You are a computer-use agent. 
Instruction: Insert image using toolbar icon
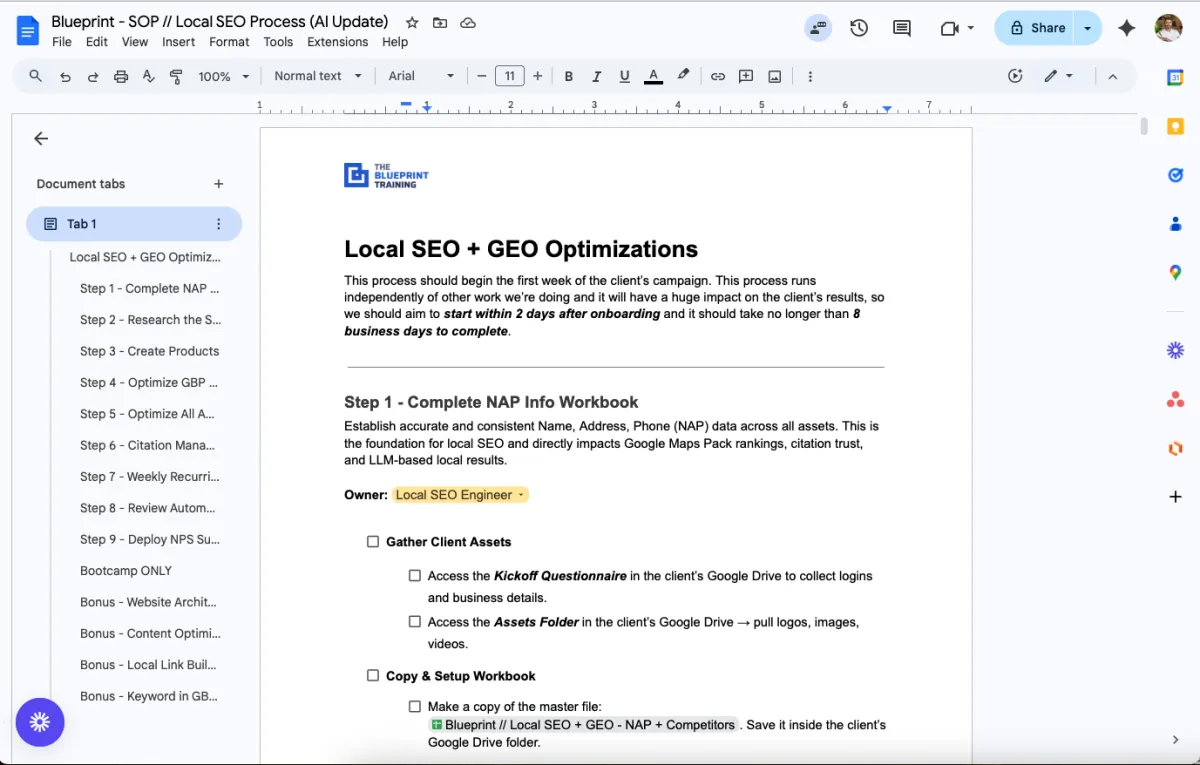pos(774,76)
